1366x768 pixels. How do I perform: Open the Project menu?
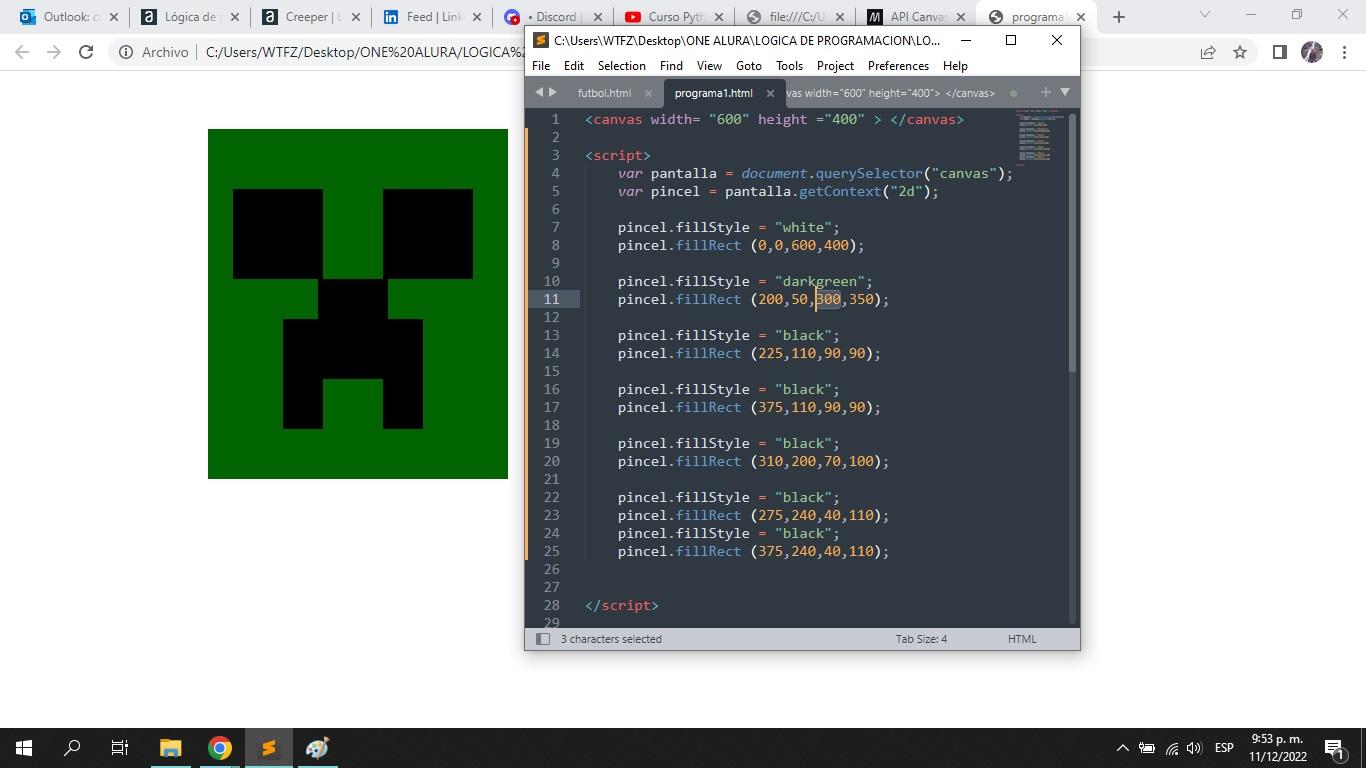tap(835, 65)
